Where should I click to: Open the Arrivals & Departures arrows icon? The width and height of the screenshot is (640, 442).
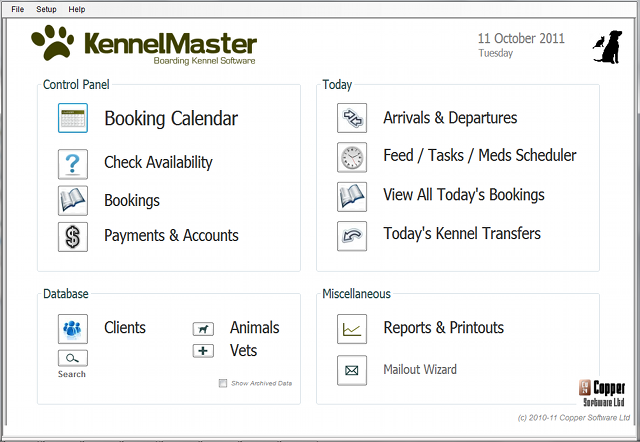(352, 118)
